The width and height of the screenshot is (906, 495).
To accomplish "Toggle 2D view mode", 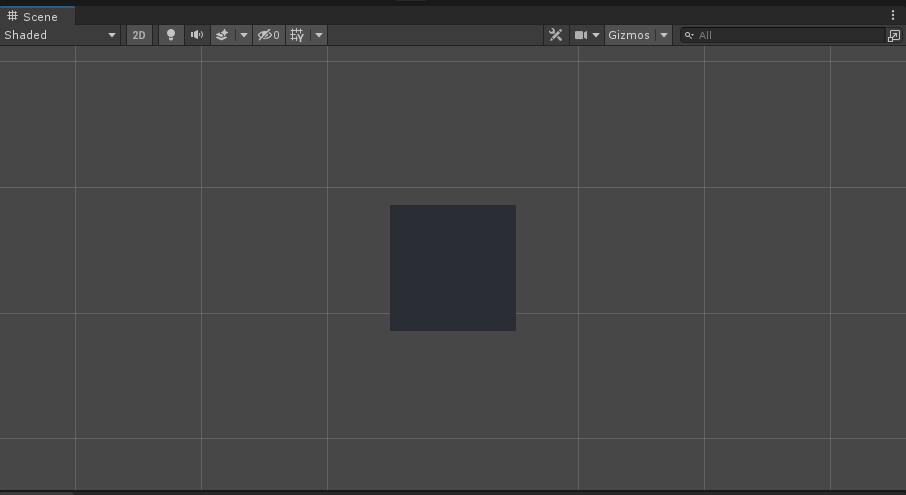I will 139,35.
